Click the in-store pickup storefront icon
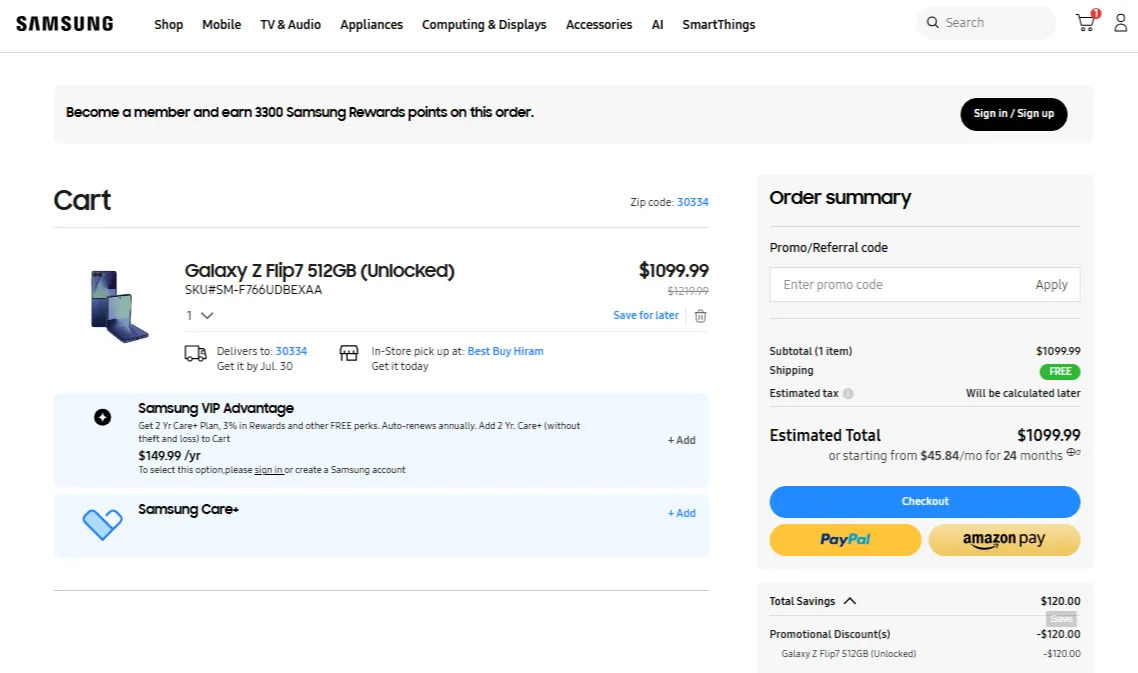Screen dimensions: 1138x673 (x=349, y=353)
